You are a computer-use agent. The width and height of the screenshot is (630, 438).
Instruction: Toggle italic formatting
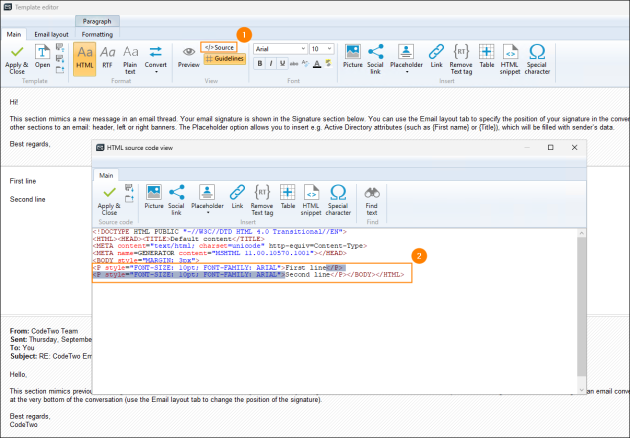271,63
